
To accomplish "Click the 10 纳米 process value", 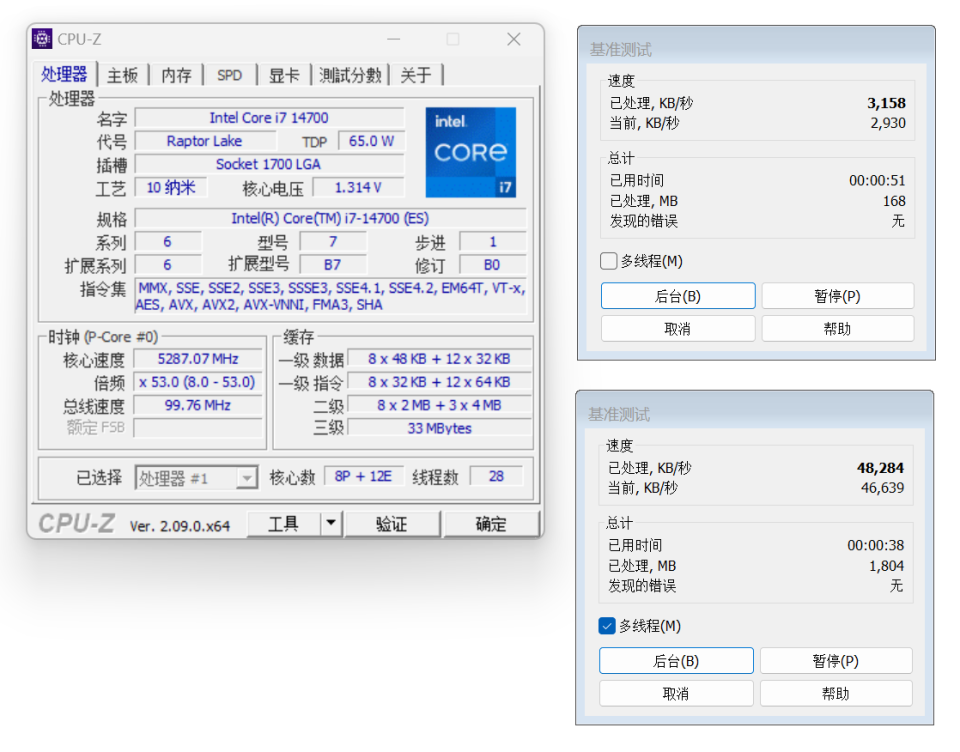I will click(x=171, y=187).
